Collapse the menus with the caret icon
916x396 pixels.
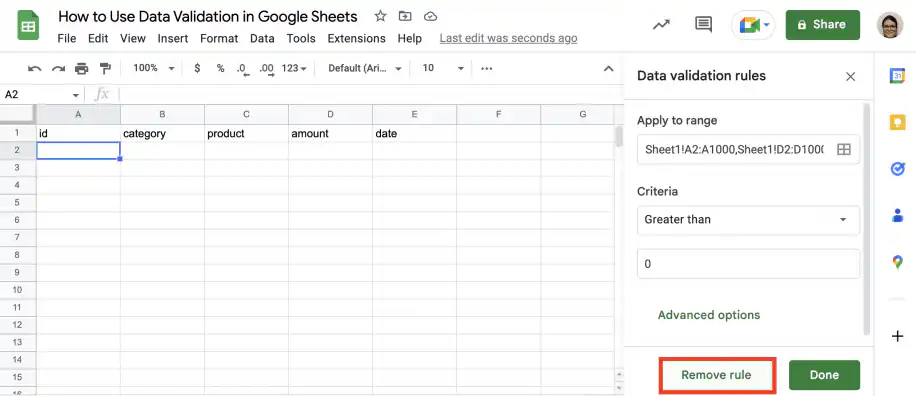608,69
